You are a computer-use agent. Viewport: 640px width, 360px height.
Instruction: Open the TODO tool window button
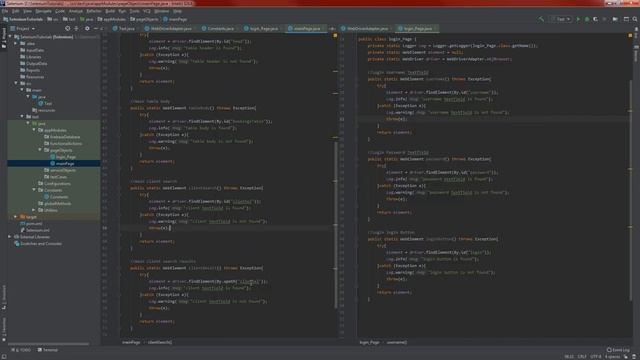coord(21,350)
